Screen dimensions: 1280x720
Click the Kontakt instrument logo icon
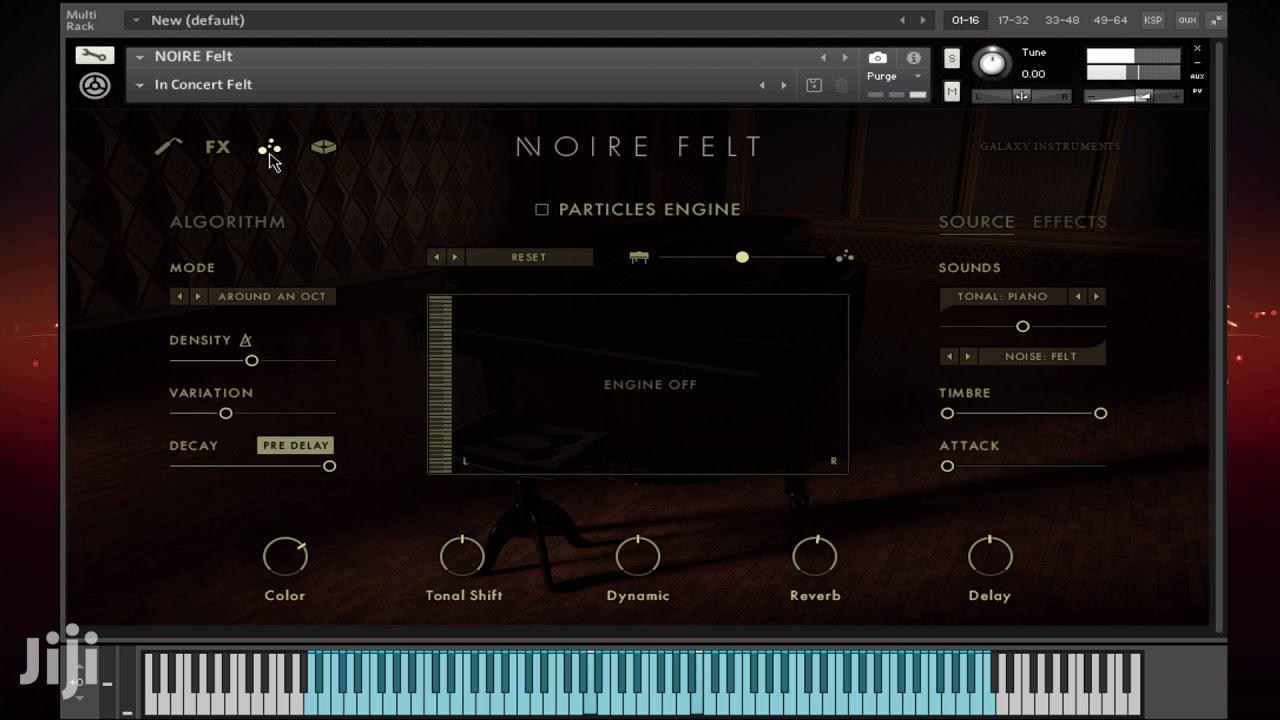95,86
